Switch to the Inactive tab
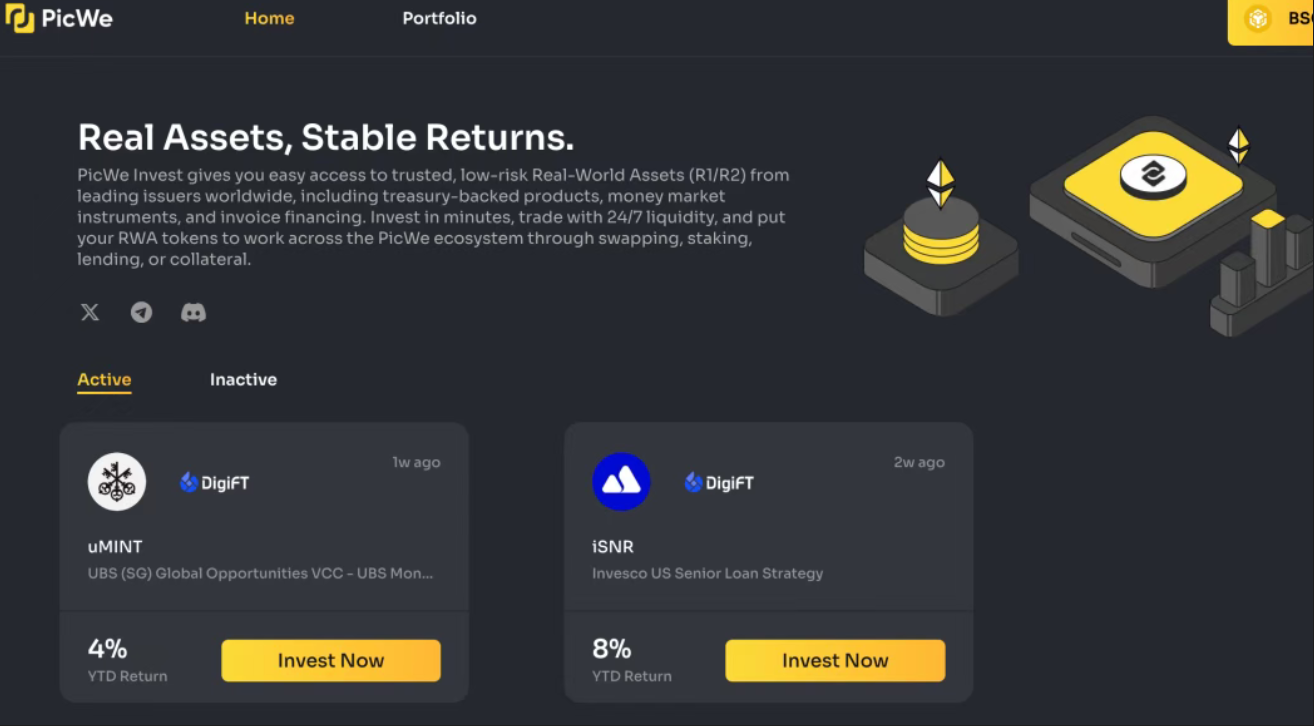1314x726 pixels. tap(243, 380)
